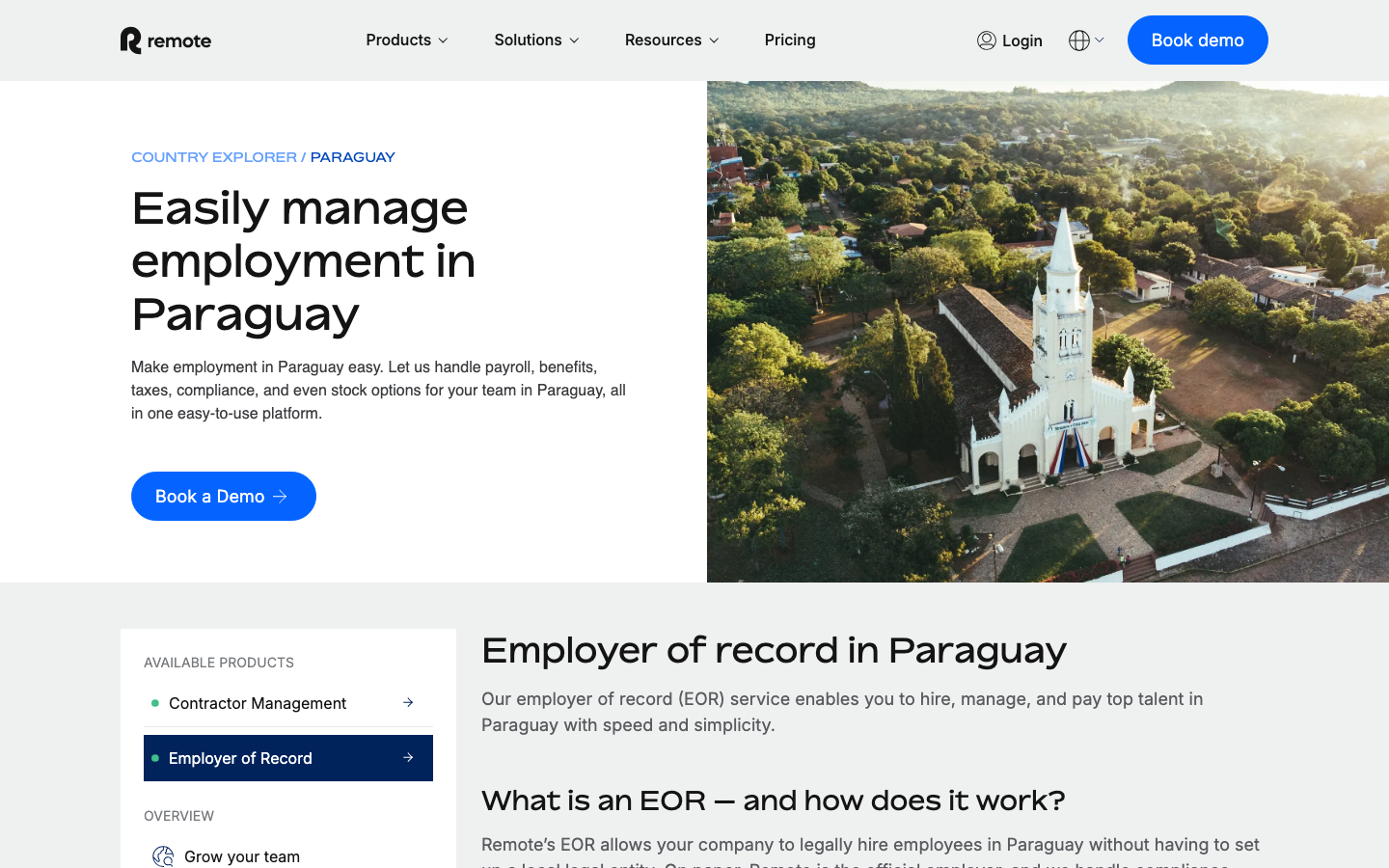Click the Grow your team globe icon

[x=163, y=856]
